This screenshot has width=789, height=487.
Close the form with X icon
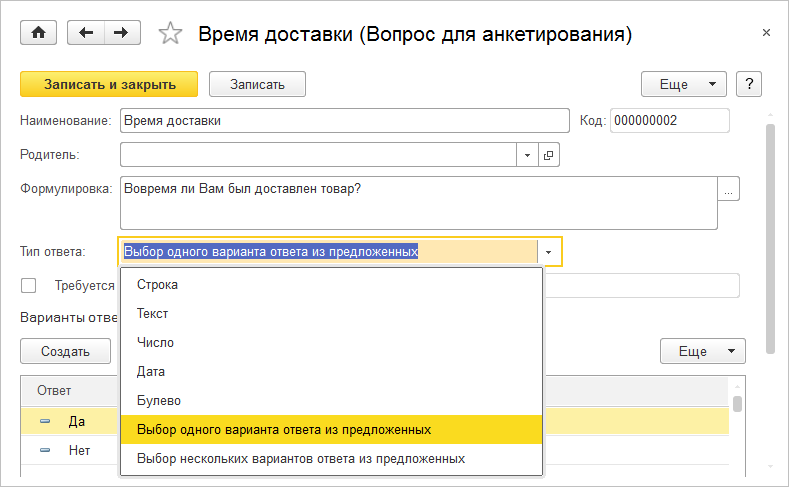[766, 33]
